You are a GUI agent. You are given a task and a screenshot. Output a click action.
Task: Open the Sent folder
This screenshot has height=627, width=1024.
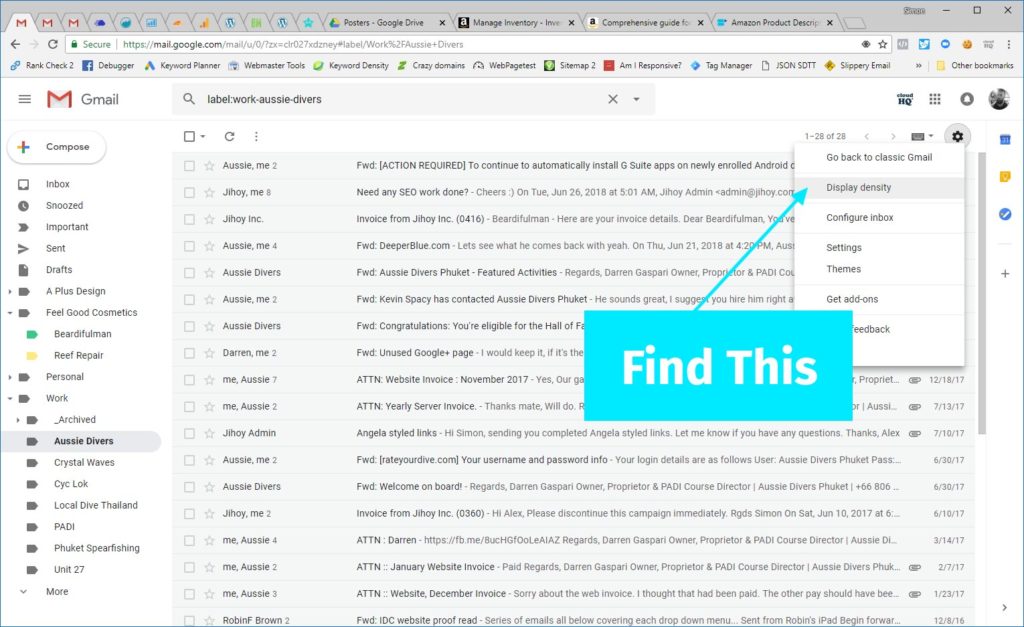click(x=56, y=249)
